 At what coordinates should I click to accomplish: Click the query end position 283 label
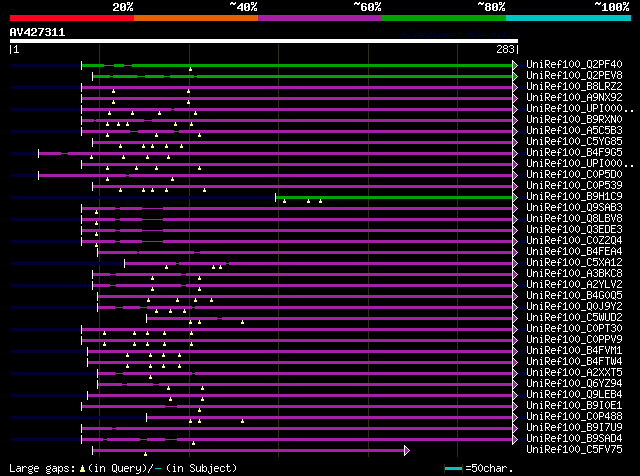click(x=505, y=49)
